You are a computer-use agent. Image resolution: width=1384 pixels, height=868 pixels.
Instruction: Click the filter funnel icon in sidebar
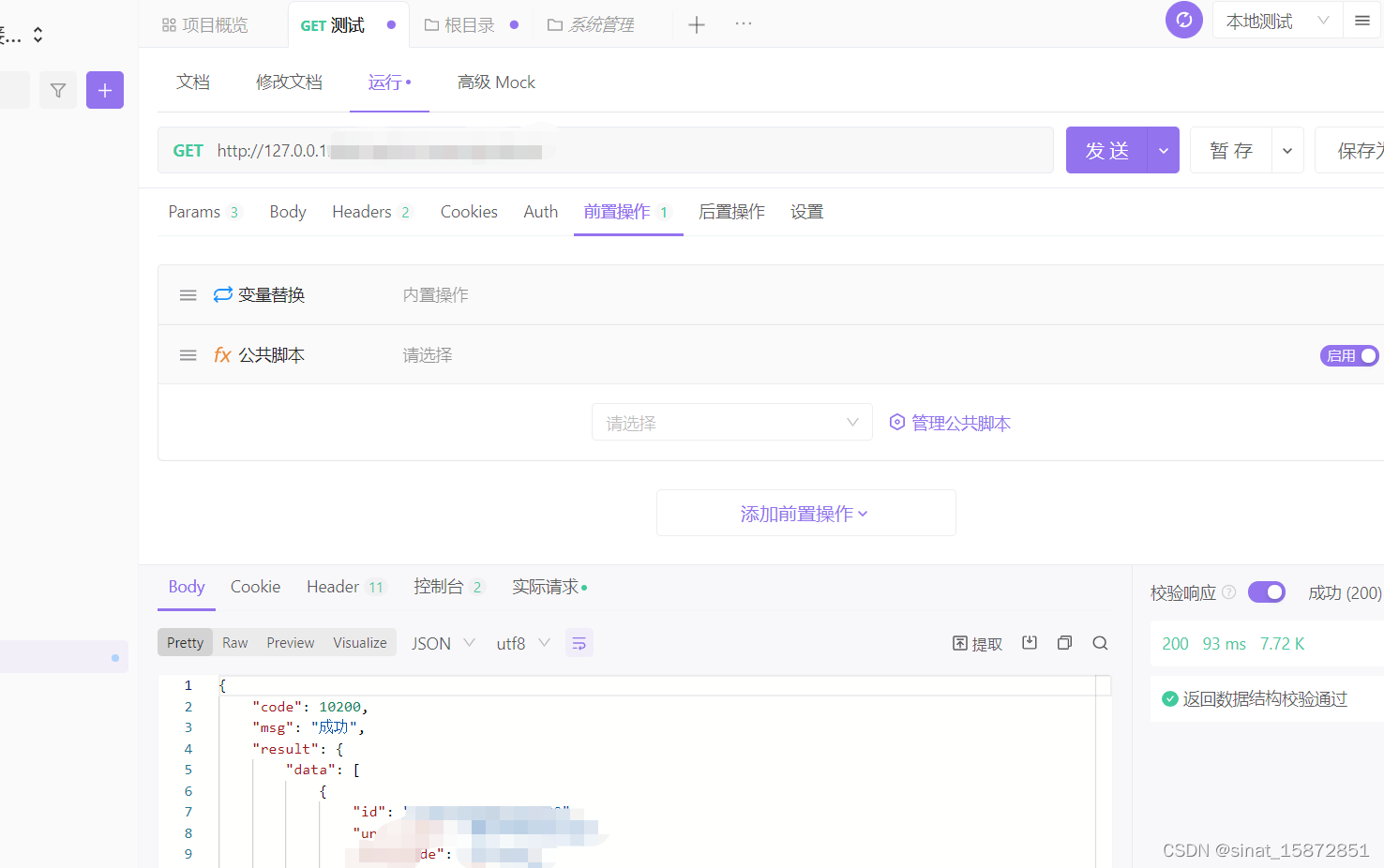[x=58, y=90]
